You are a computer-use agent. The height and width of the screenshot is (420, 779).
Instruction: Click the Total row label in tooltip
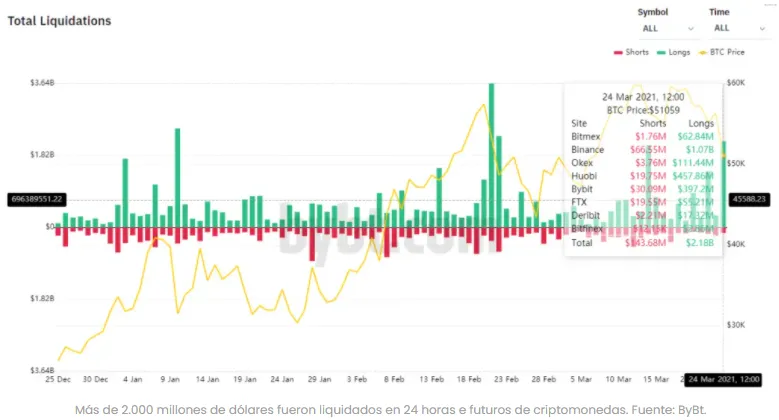582,243
